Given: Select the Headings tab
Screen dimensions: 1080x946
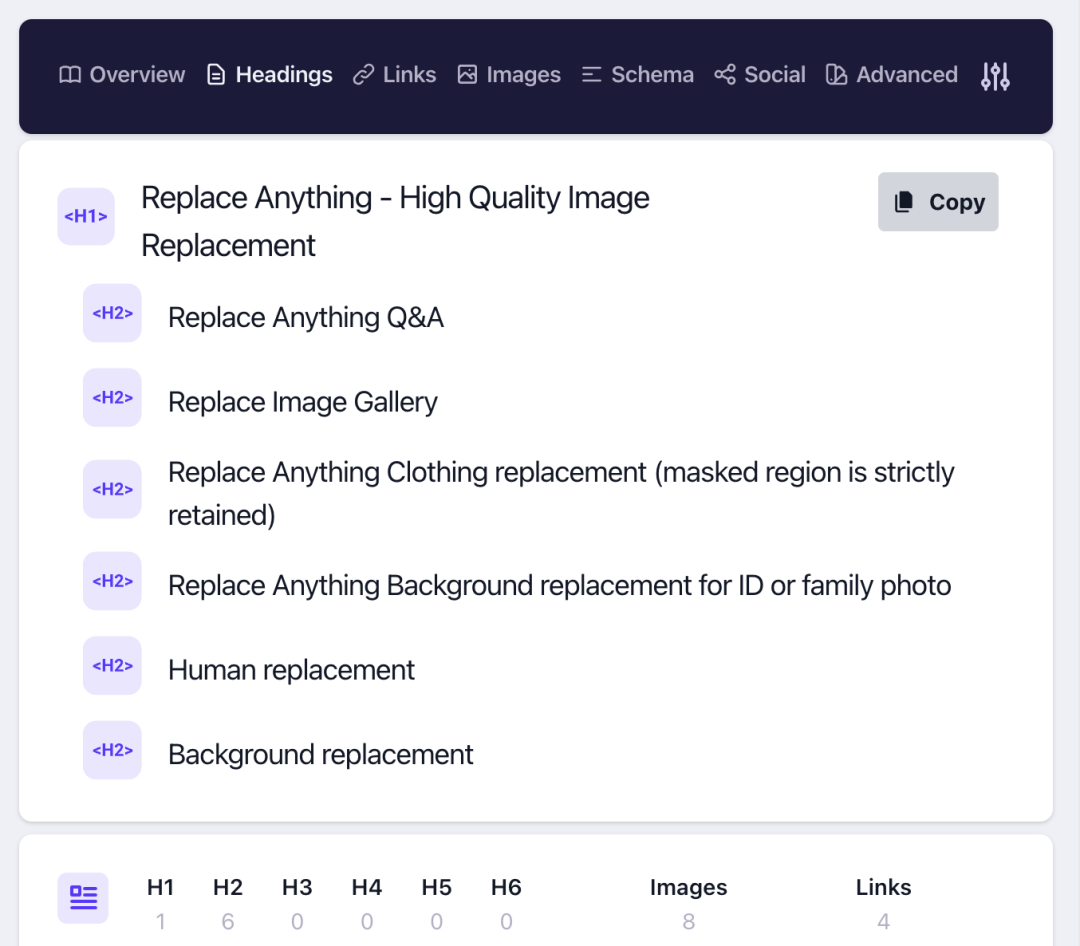Looking at the screenshot, I should pyautogui.click(x=269, y=74).
